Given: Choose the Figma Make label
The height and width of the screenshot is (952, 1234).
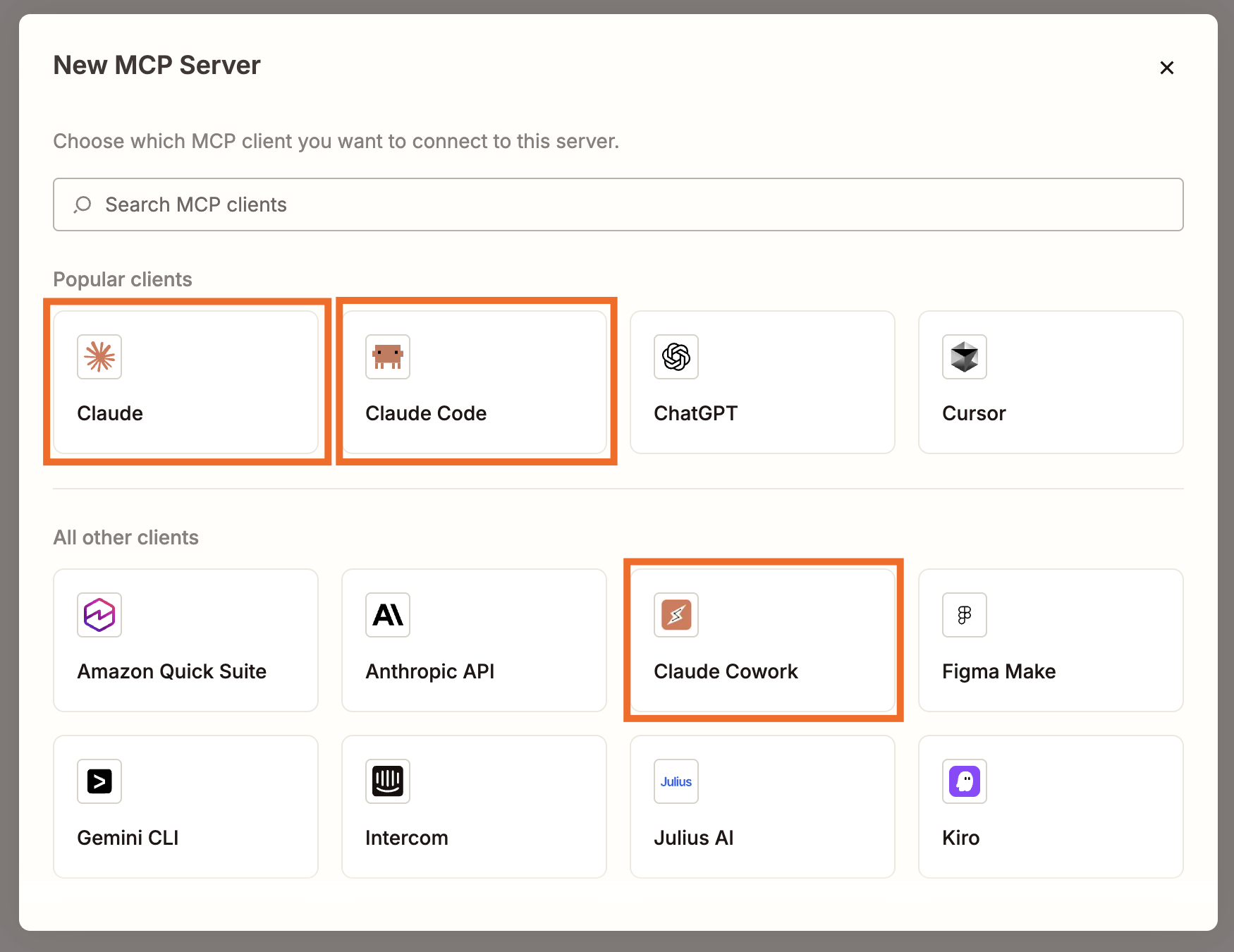Looking at the screenshot, I should [999, 671].
